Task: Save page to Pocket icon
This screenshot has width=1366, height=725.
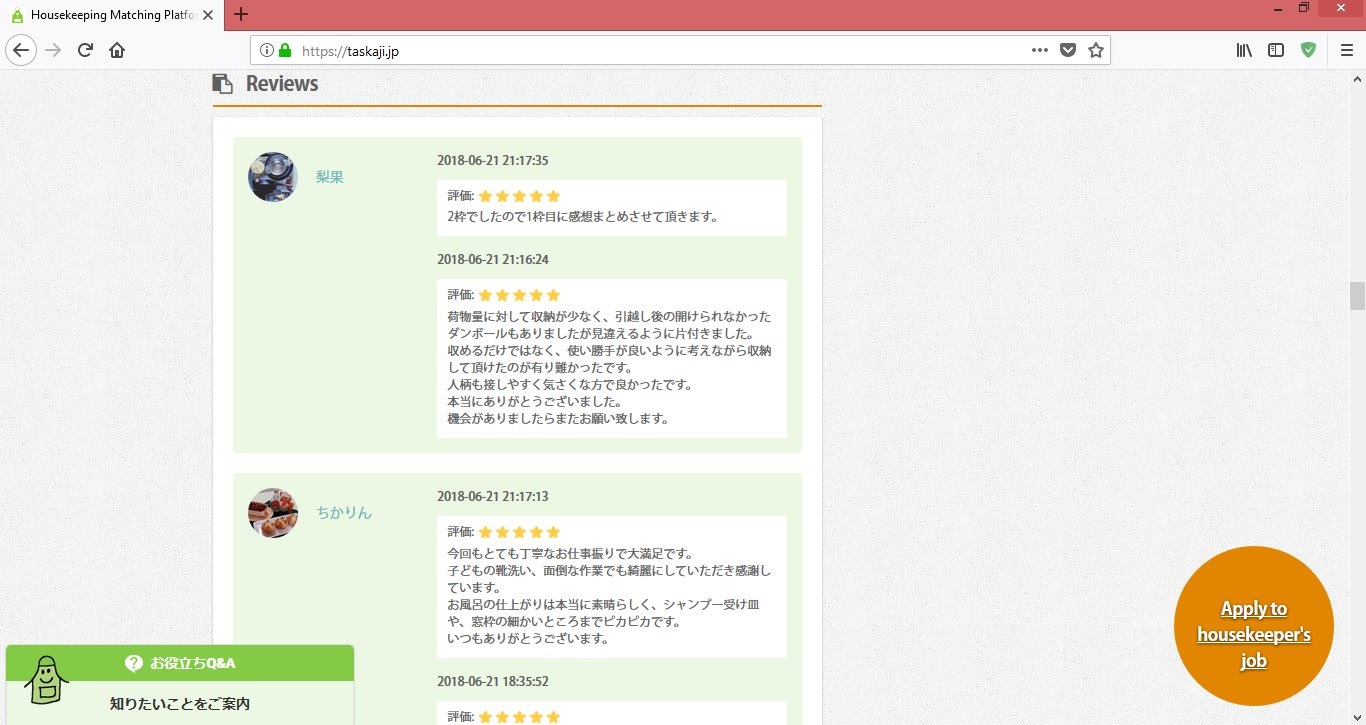Action: pyautogui.click(x=1068, y=50)
